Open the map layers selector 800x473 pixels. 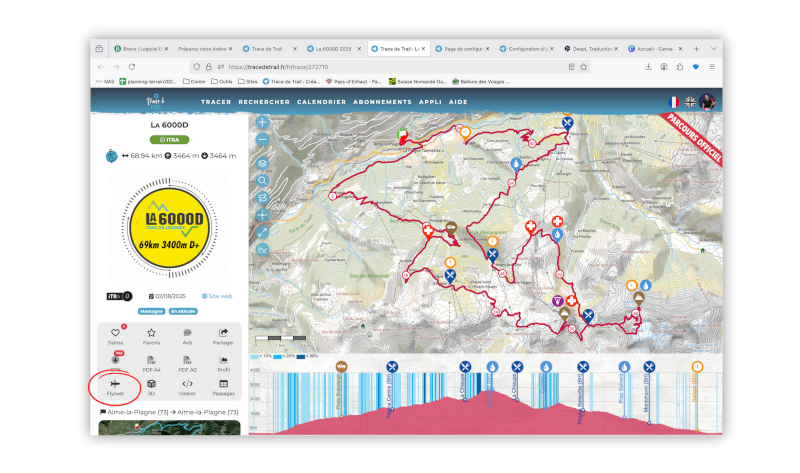262,162
